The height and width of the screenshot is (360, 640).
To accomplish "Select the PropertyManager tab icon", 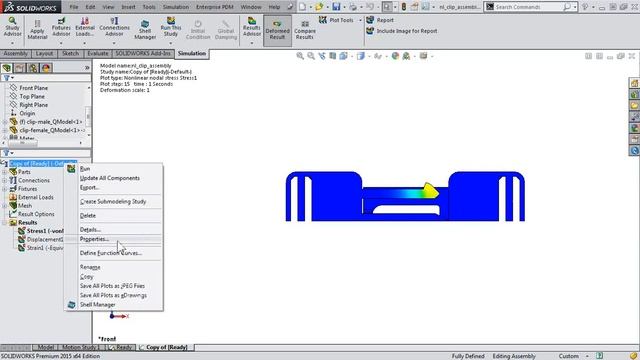I will (x=20, y=68).
